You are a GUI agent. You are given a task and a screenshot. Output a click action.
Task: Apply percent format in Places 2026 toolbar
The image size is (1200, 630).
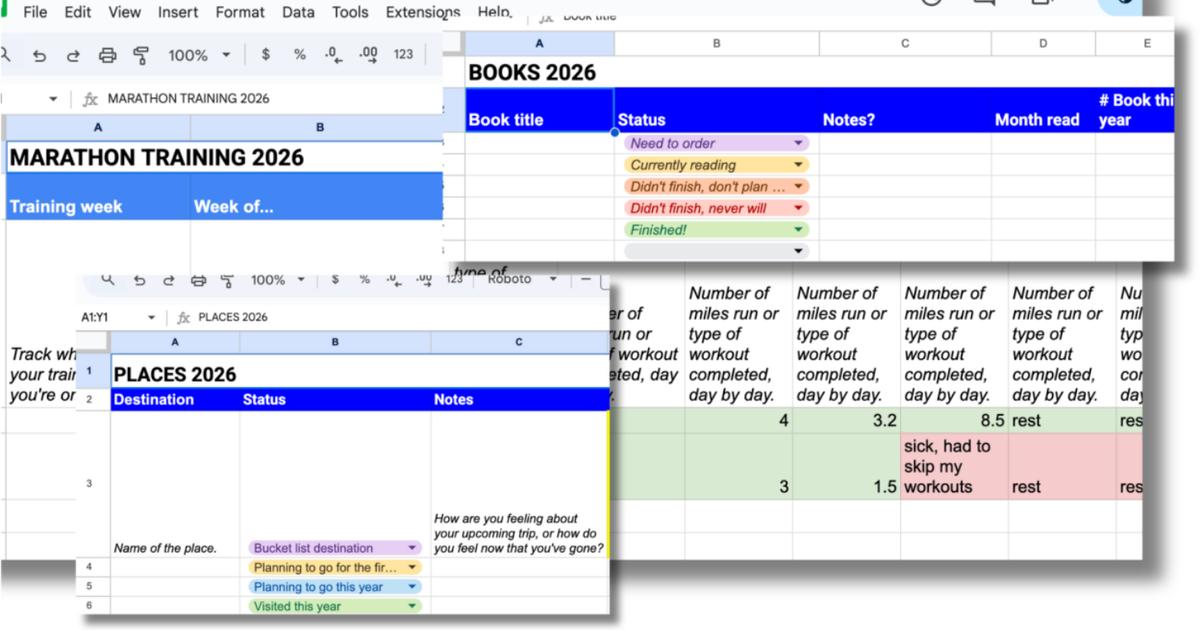tap(364, 280)
